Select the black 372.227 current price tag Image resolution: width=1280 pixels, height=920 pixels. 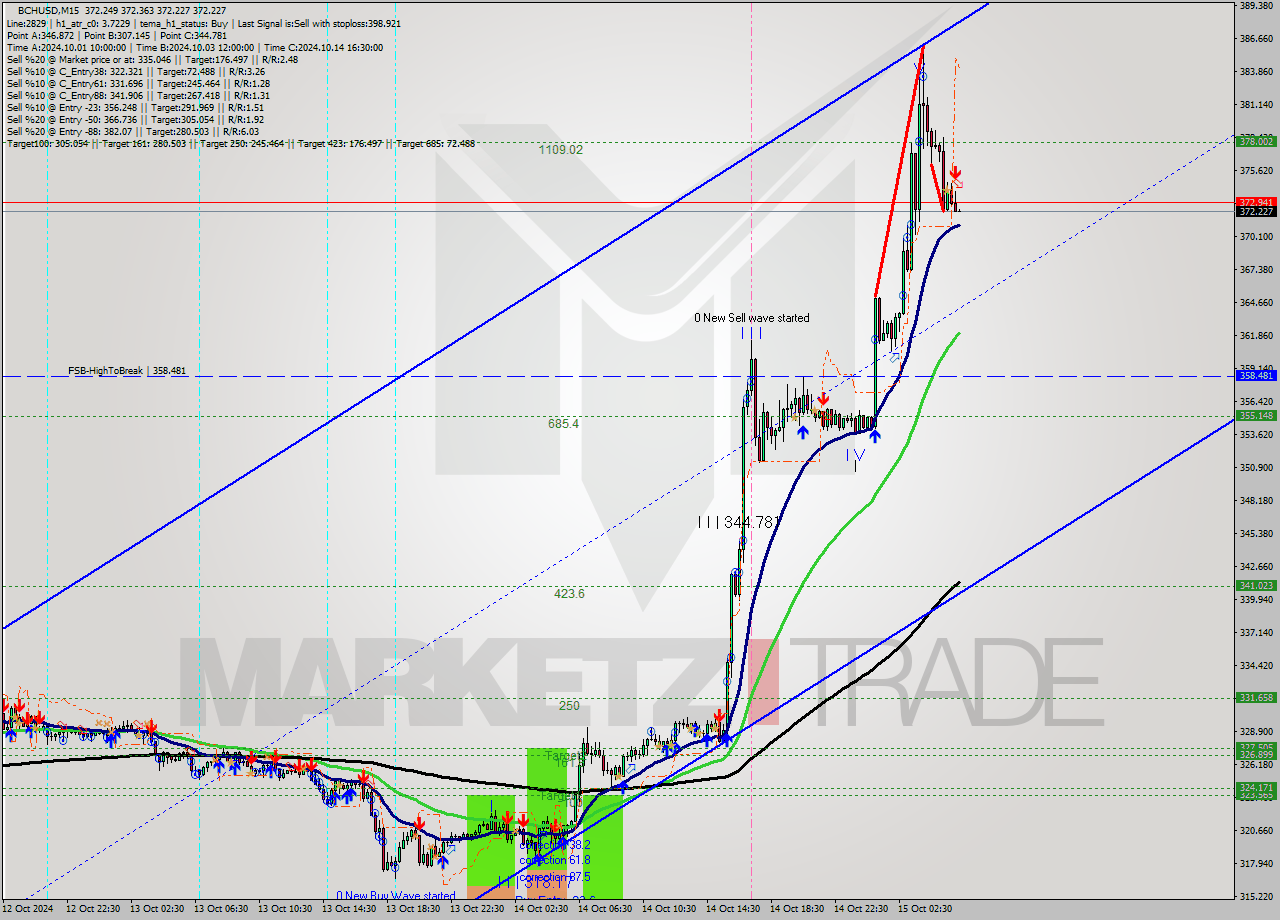click(x=1256, y=212)
